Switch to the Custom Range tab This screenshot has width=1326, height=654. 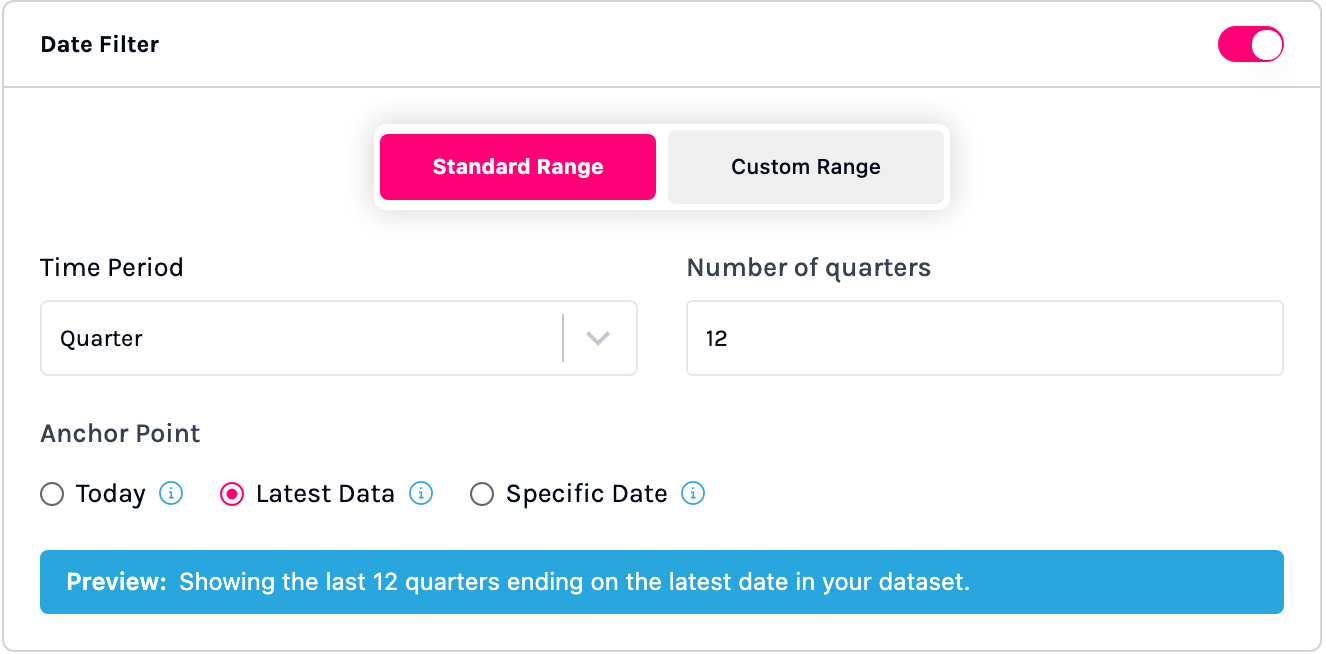pyautogui.click(x=806, y=167)
